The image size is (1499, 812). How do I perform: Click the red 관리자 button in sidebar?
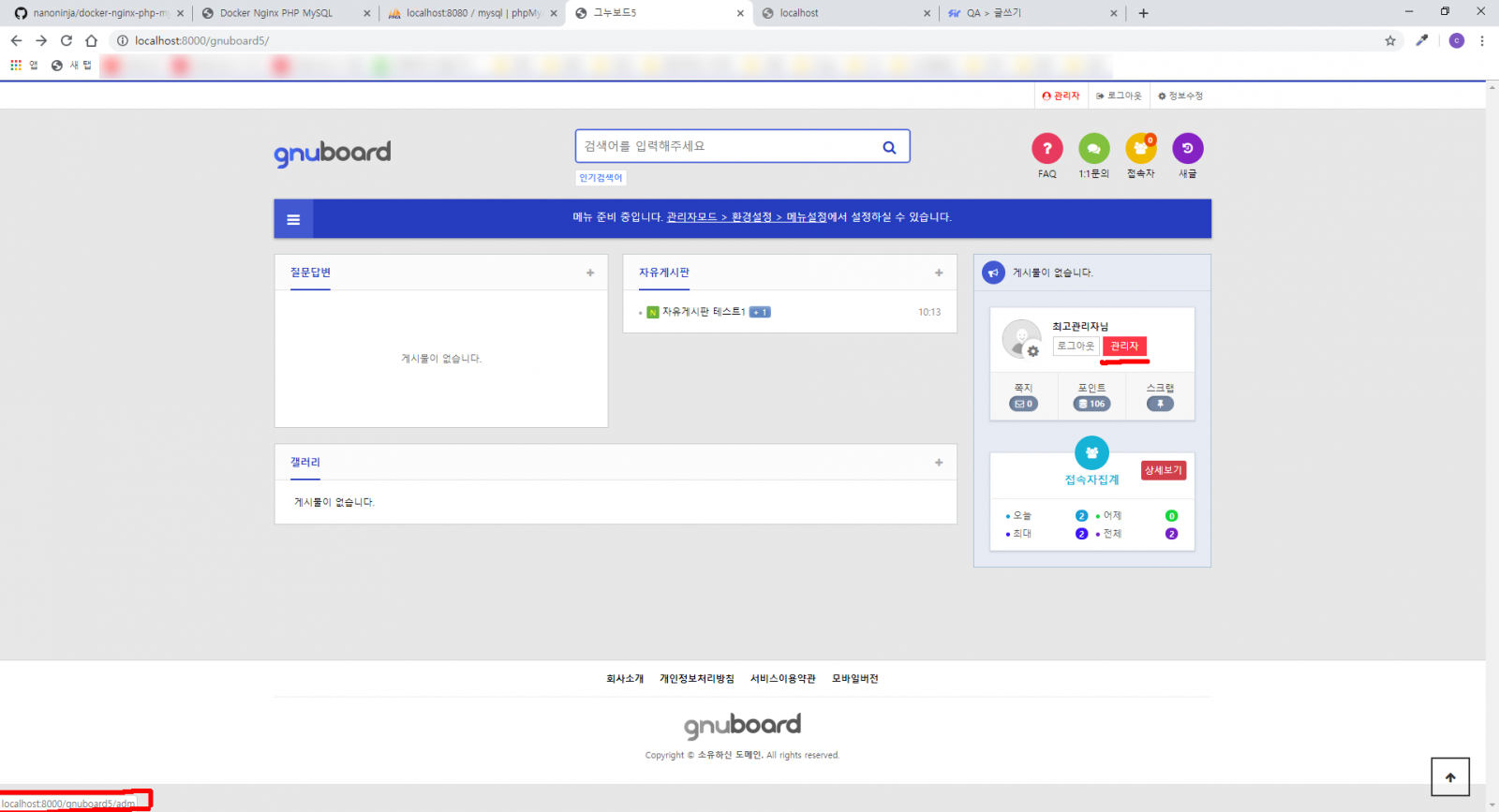click(x=1124, y=347)
